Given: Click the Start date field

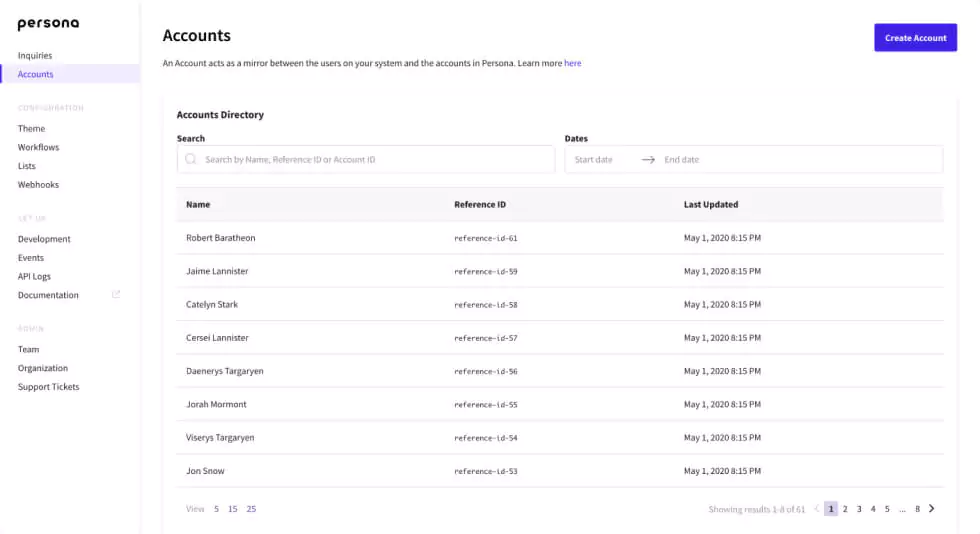Looking at the screenshot, I should pyautogui.click(x=593, y=159).
